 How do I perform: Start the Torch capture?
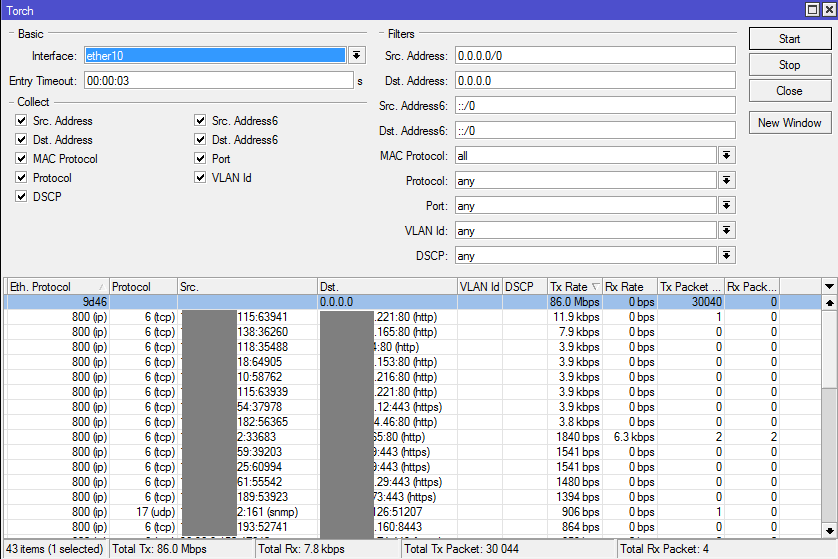(790, 39)
